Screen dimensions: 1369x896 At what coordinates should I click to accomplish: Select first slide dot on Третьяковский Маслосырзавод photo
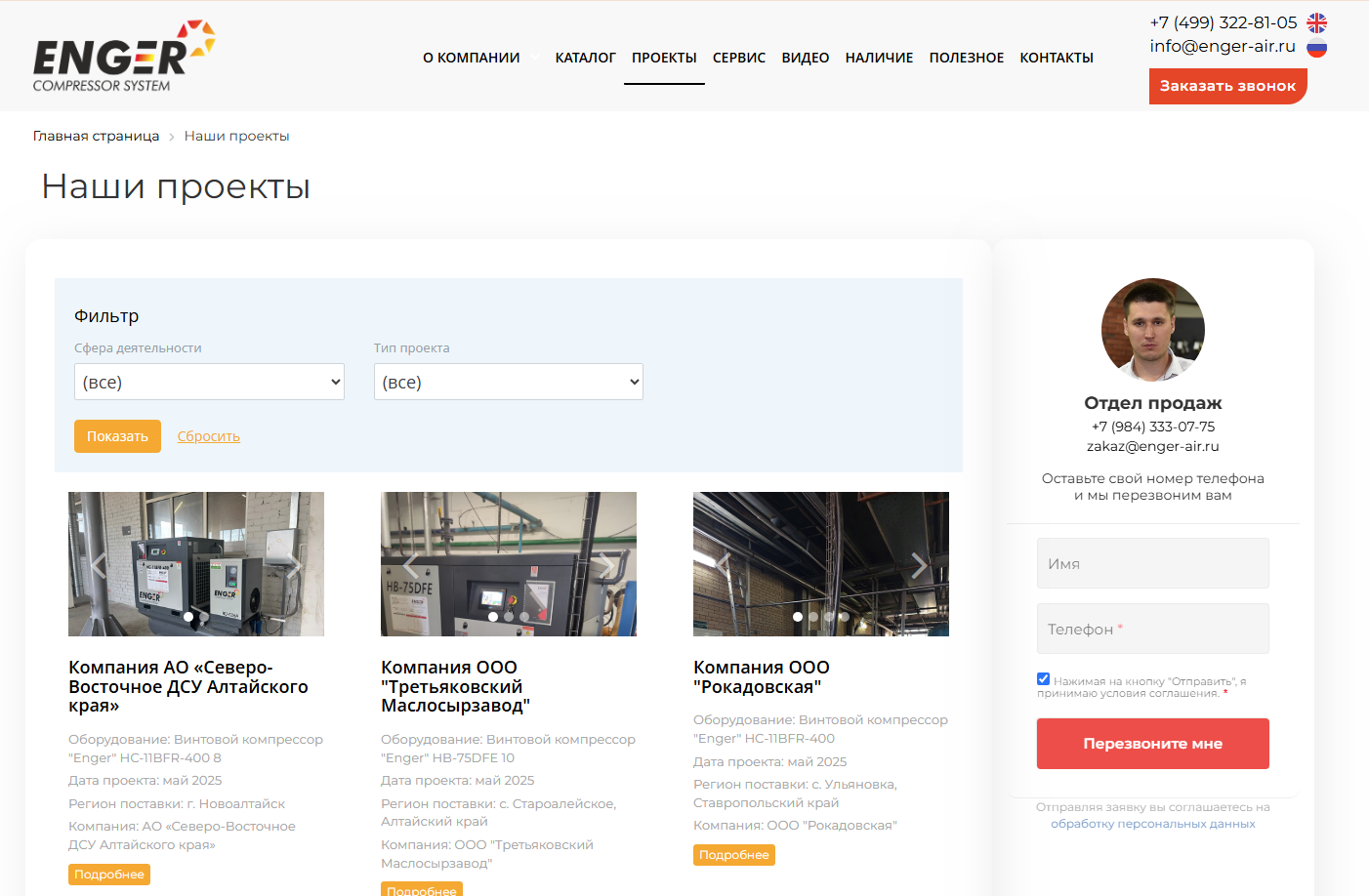[x=493, y=617]
